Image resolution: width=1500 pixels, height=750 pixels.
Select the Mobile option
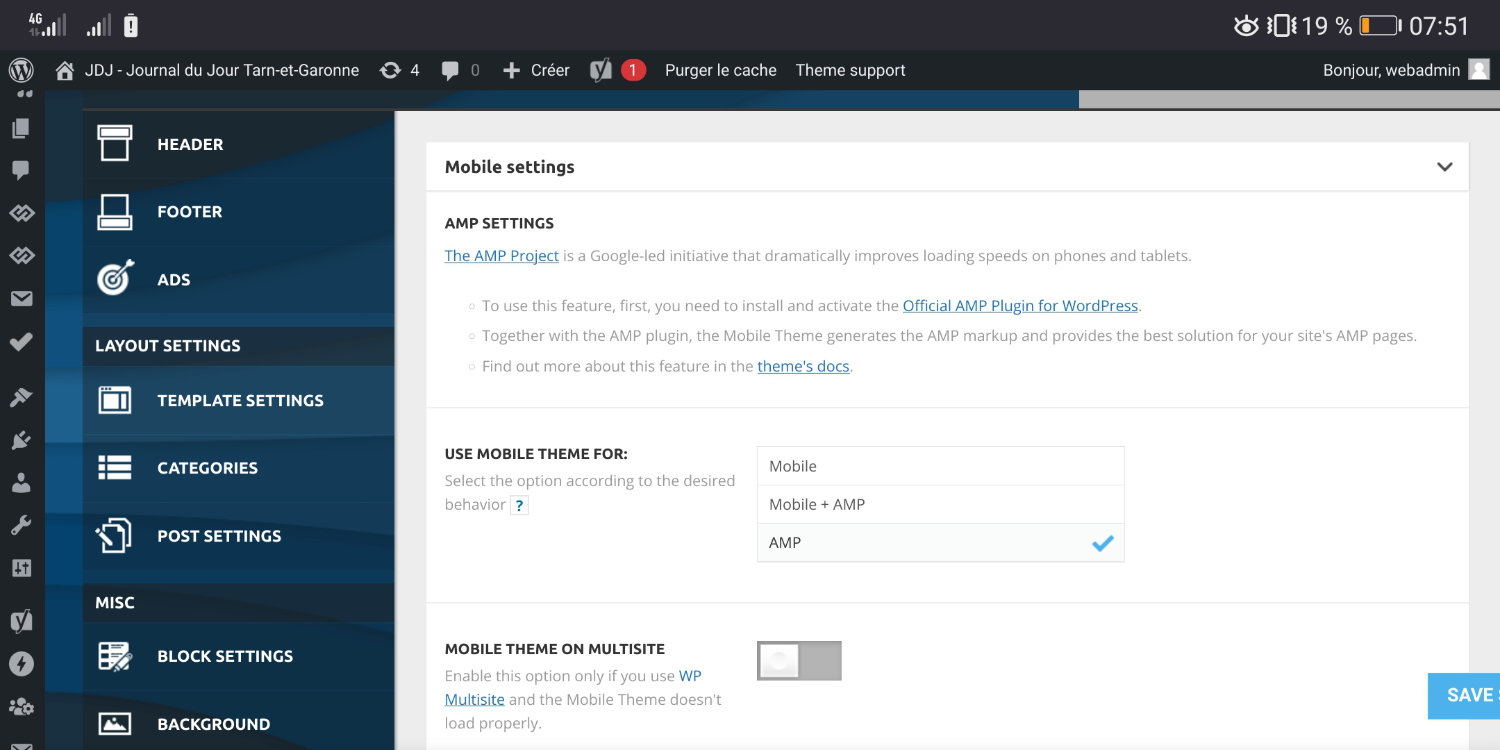pyautogui.click(x=940, y=466)
